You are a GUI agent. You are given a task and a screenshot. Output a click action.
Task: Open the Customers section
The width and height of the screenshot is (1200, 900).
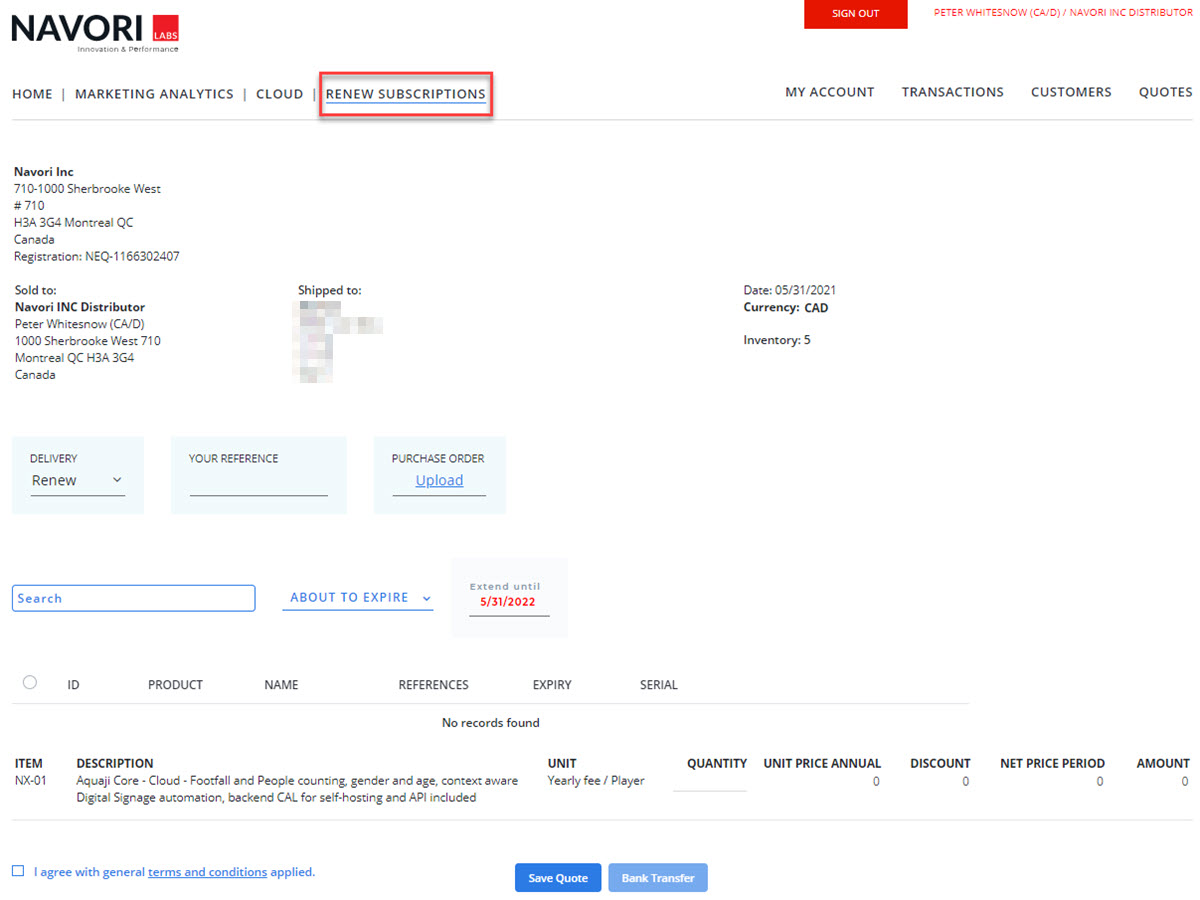pyautogui.click(x=1071, y=92)
